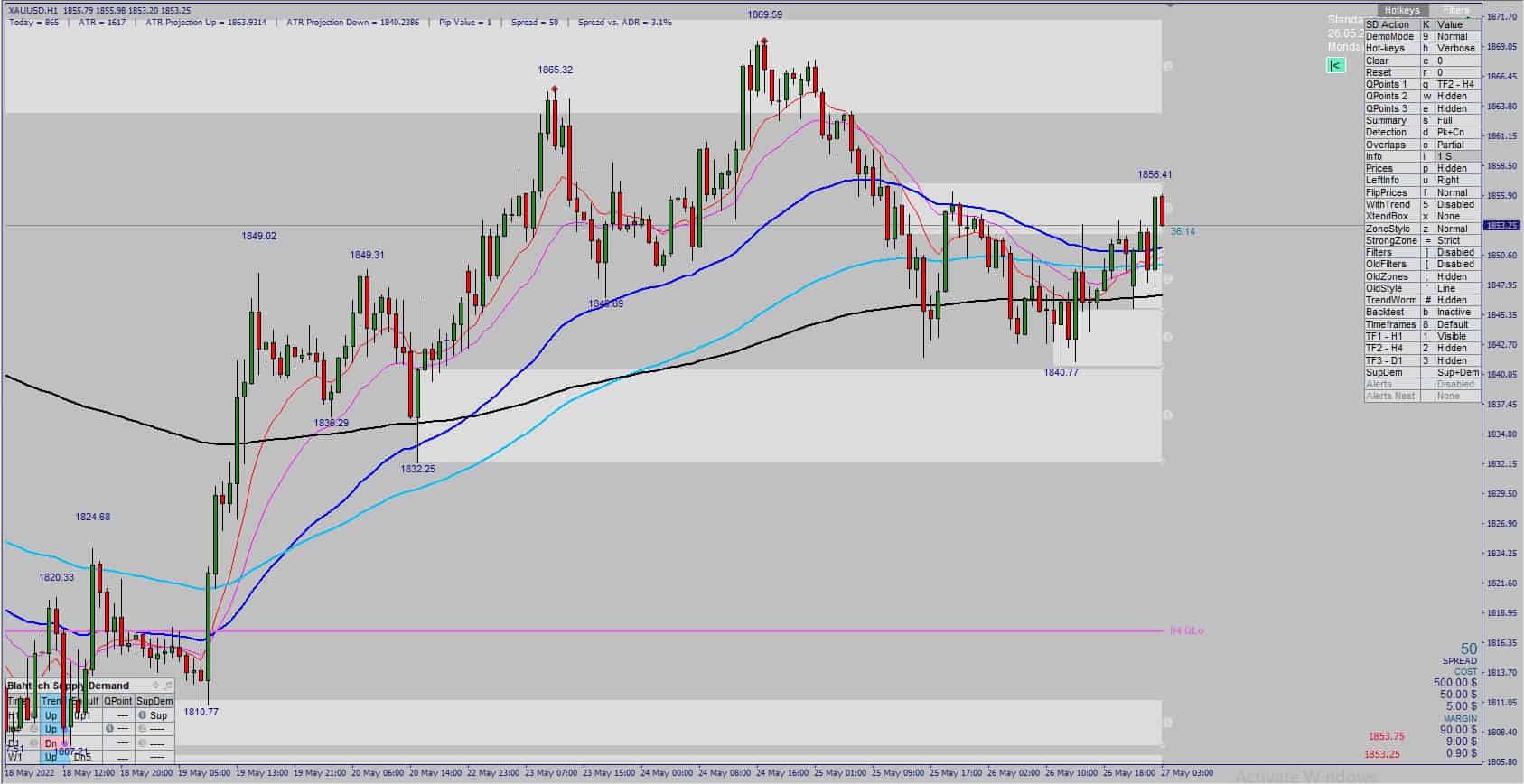Screen dimensions: 1524x784
Task: Click the Timeframes Default row
Action: [x=1423, y=324]
